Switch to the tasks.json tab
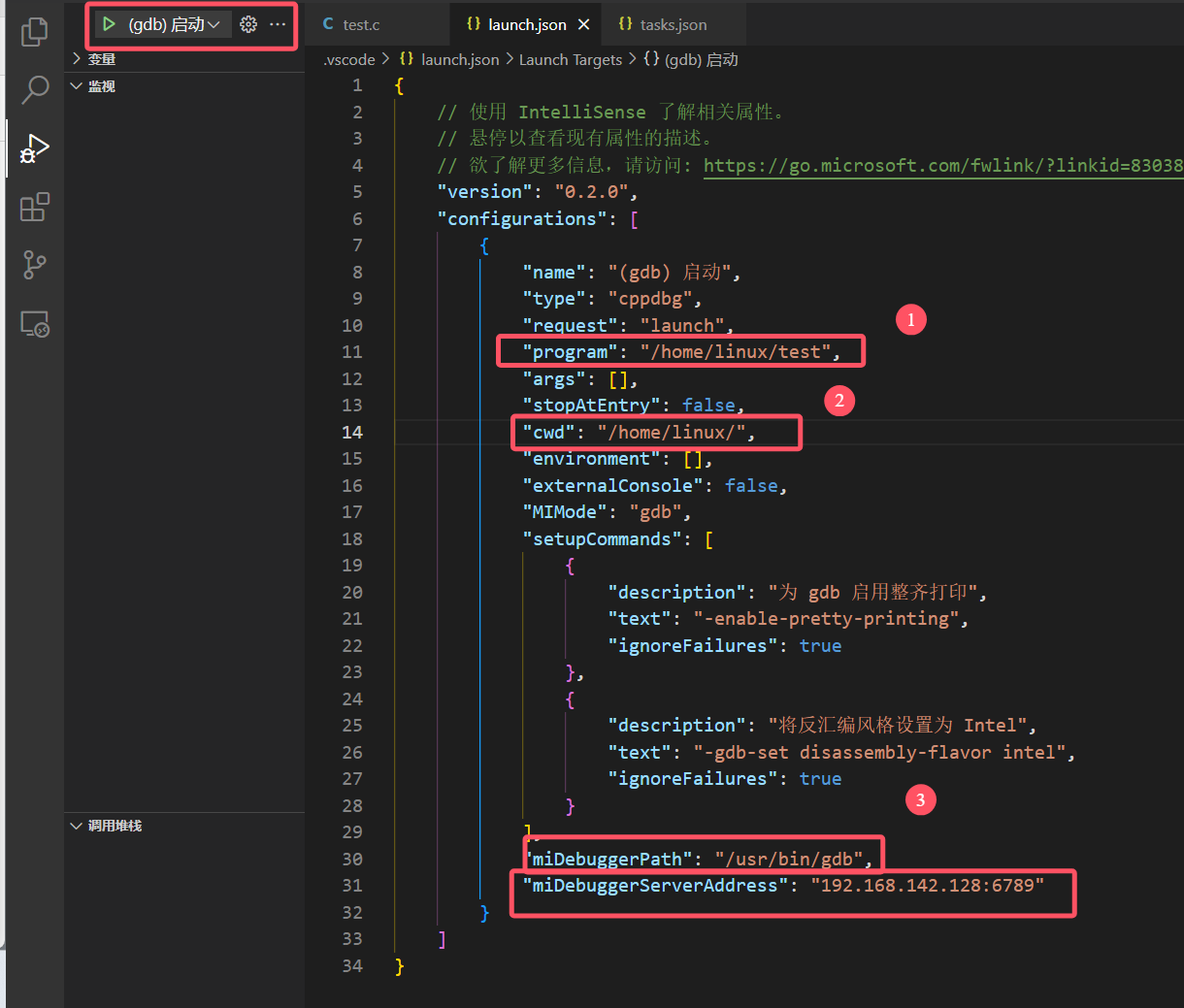This screenshot has width=1184, height=1008. pyautogui.click(x=673, y=24)
